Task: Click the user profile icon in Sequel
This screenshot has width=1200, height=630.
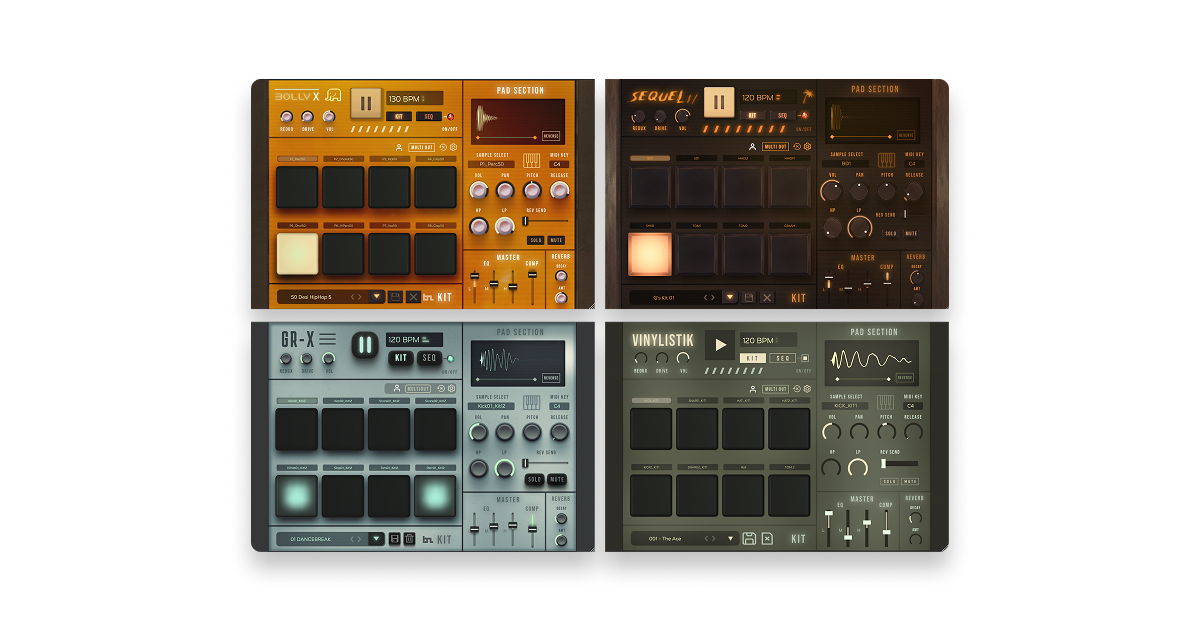Action: [752, 147]
